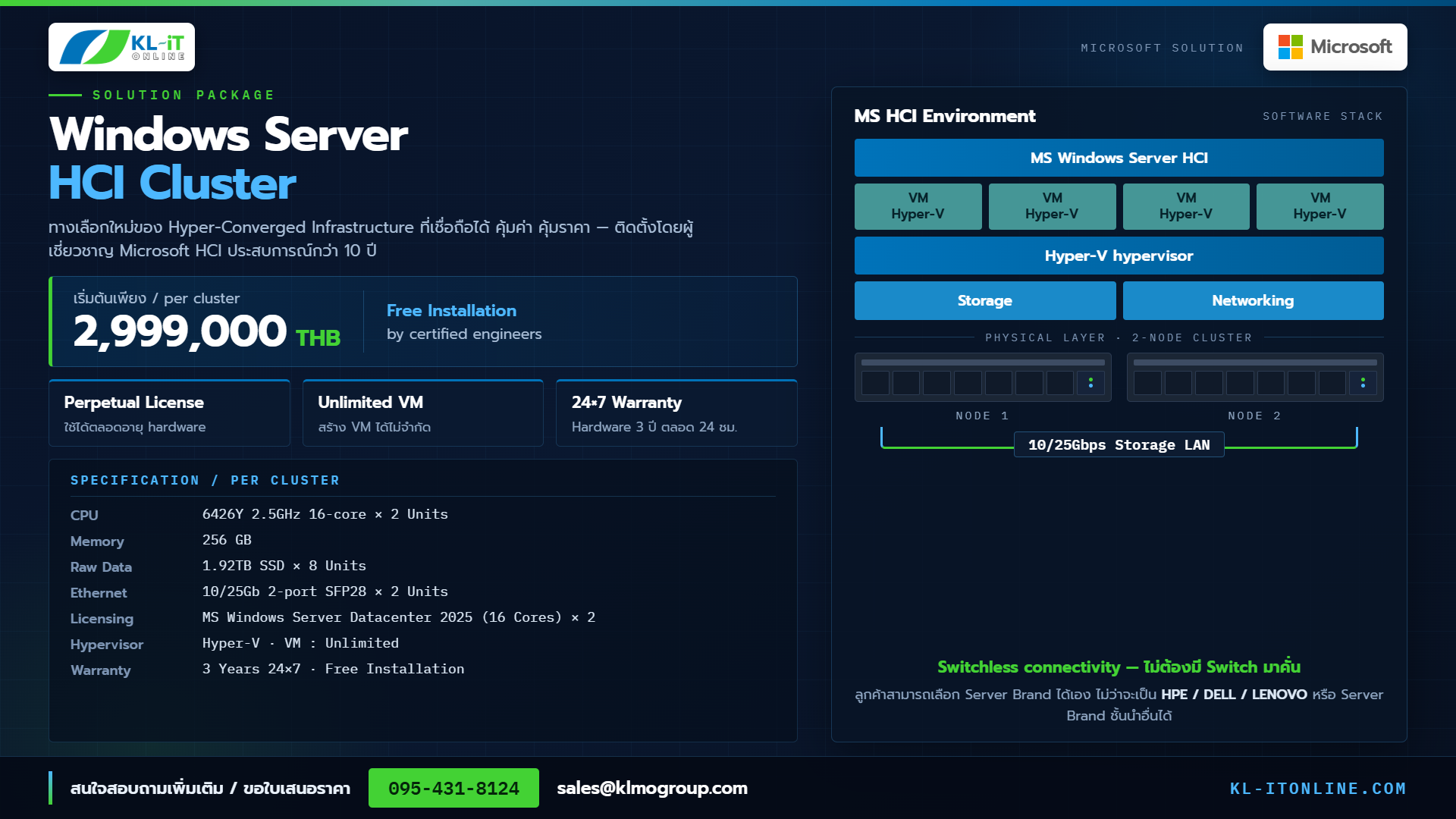Screen dimensions: 1456x819
Task: Click the 095-431-8124 phone button
Action: pyautogui.click(x=453, y=788)
